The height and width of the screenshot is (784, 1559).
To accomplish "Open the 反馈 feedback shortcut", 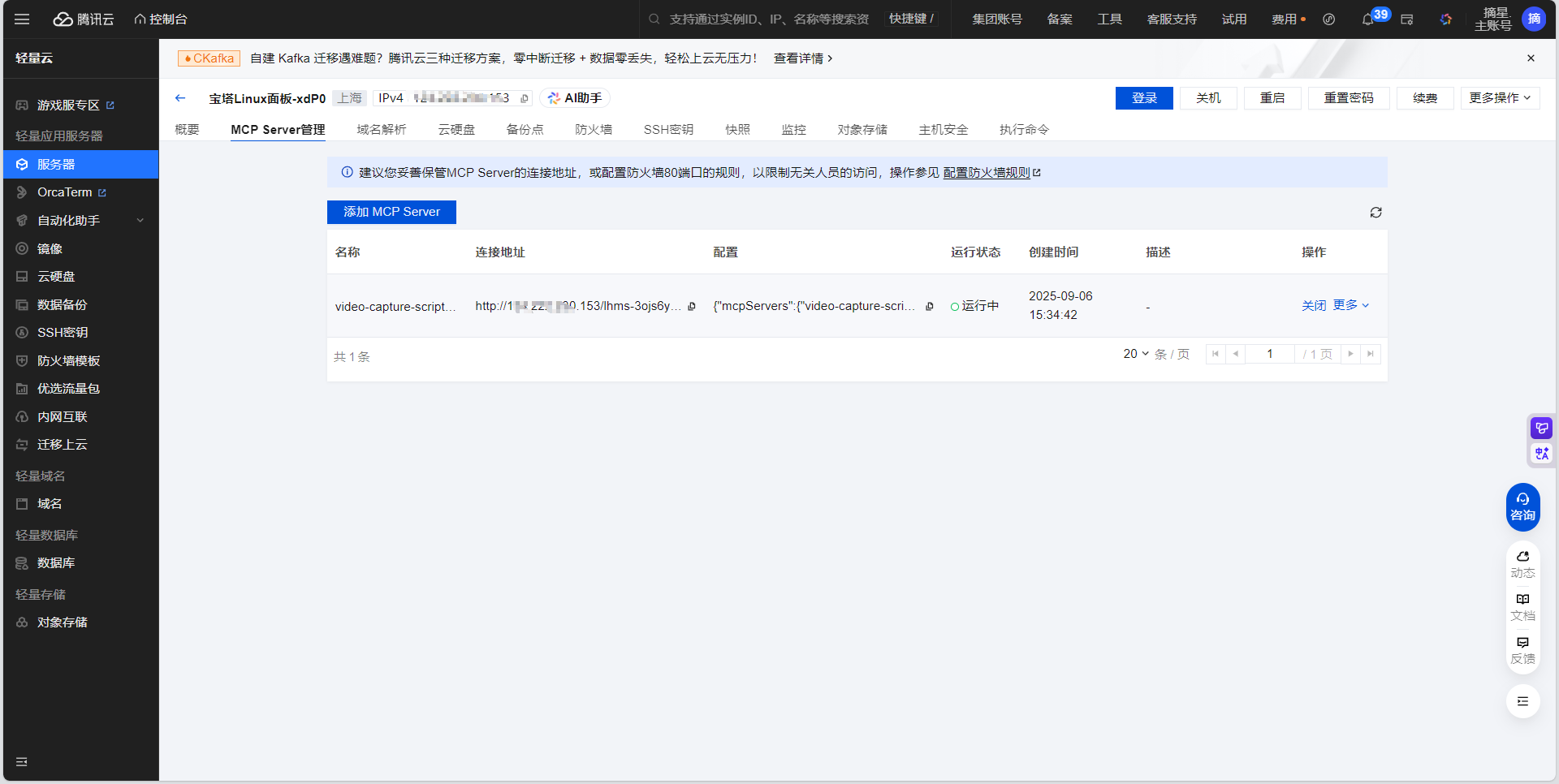I will coord(1522,650).
